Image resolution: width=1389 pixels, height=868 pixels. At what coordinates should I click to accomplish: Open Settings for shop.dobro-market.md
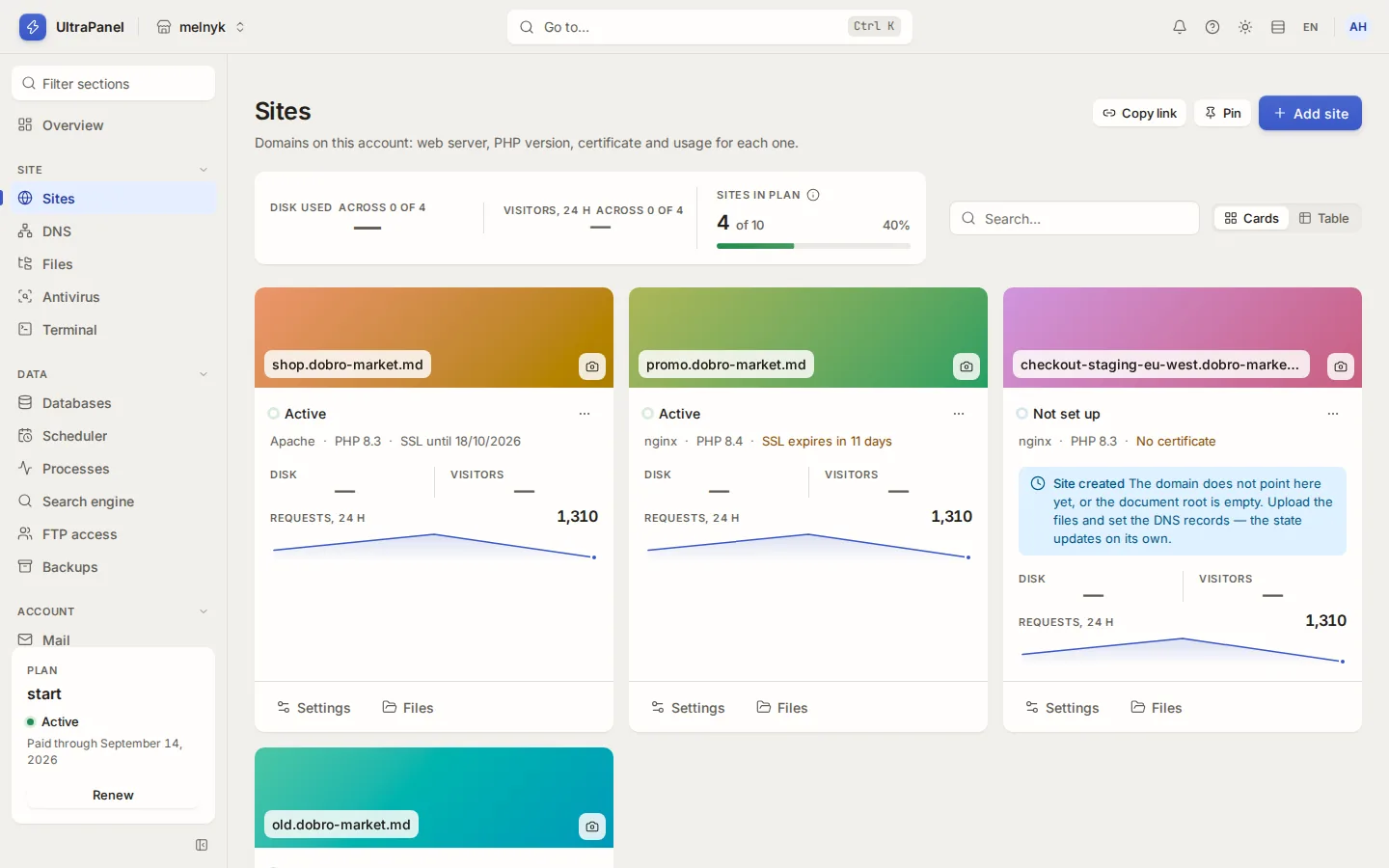pos(313,708)
